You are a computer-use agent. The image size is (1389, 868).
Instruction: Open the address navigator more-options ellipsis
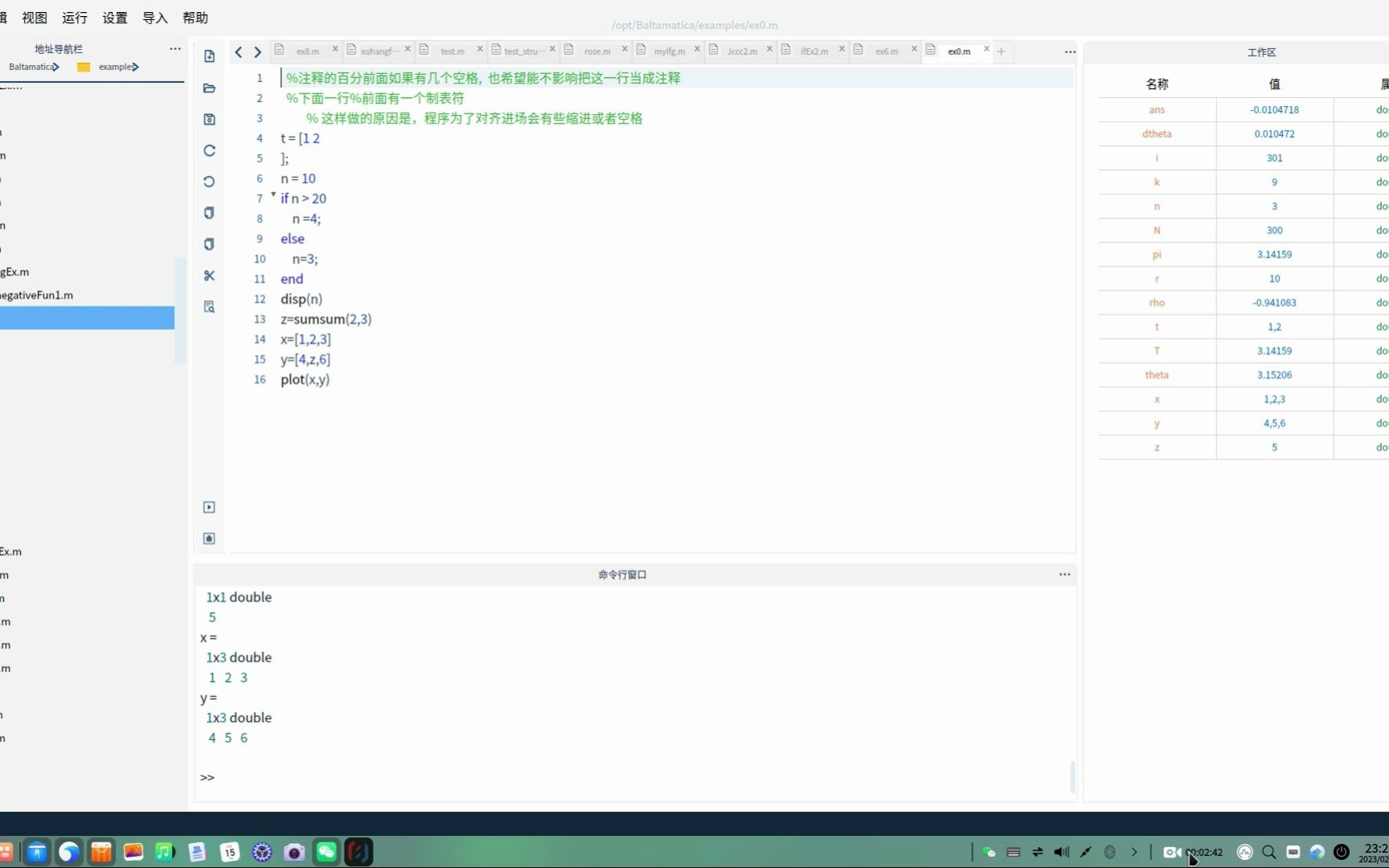coord(174,49)
